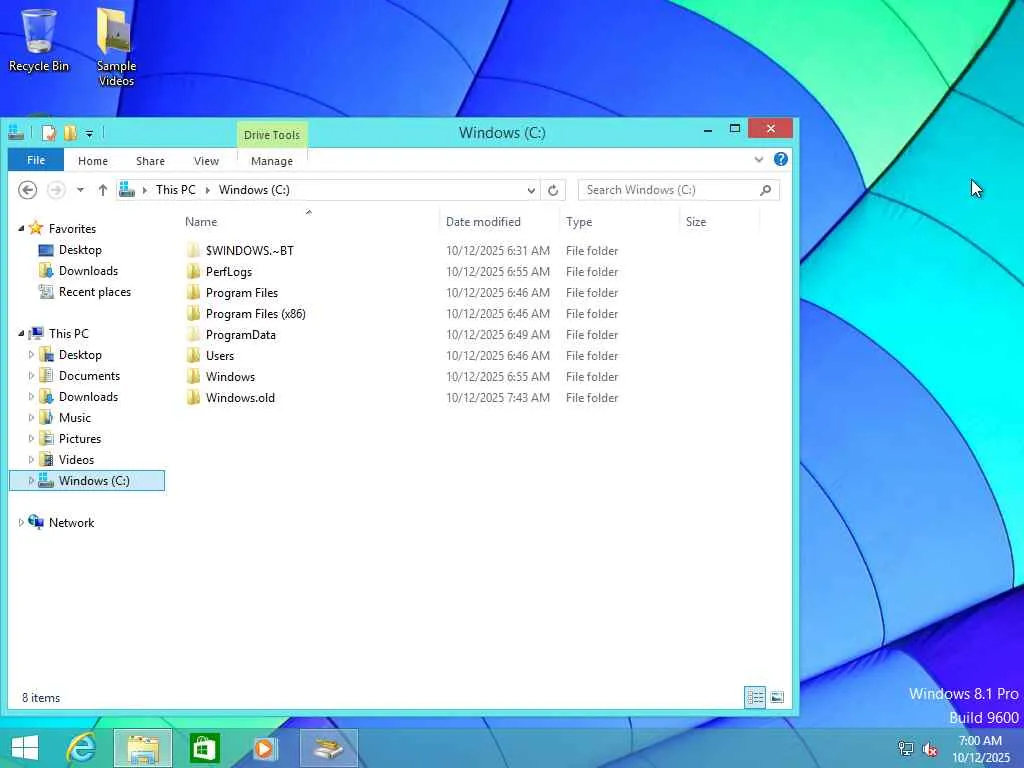Collapse the Favorites group

(21, 229)
